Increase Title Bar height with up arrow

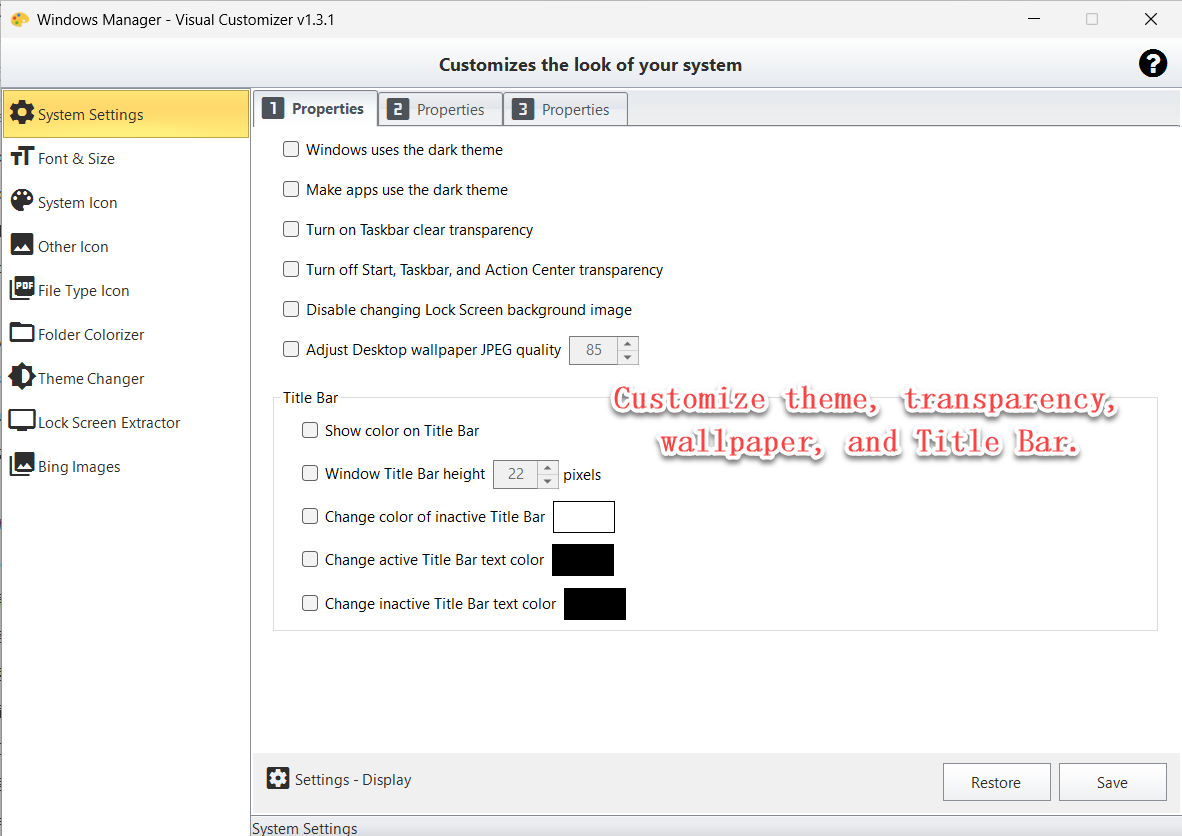pyautogui.click(x=548, y=467)
